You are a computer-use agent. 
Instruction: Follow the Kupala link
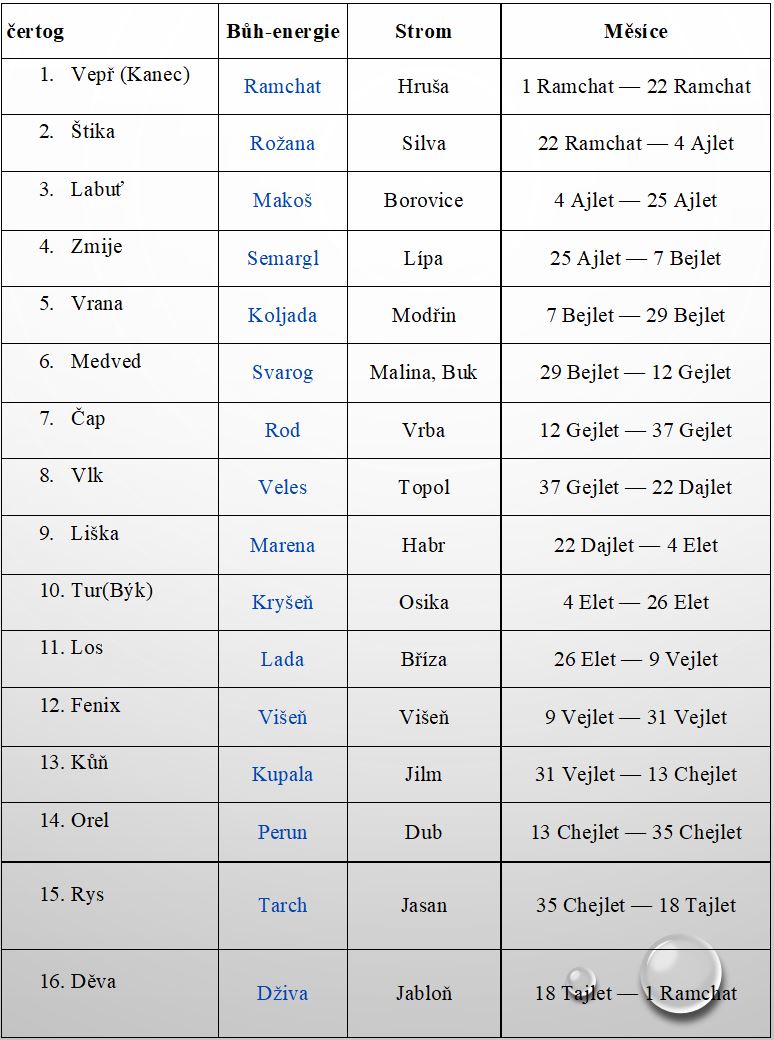(282, 774)
